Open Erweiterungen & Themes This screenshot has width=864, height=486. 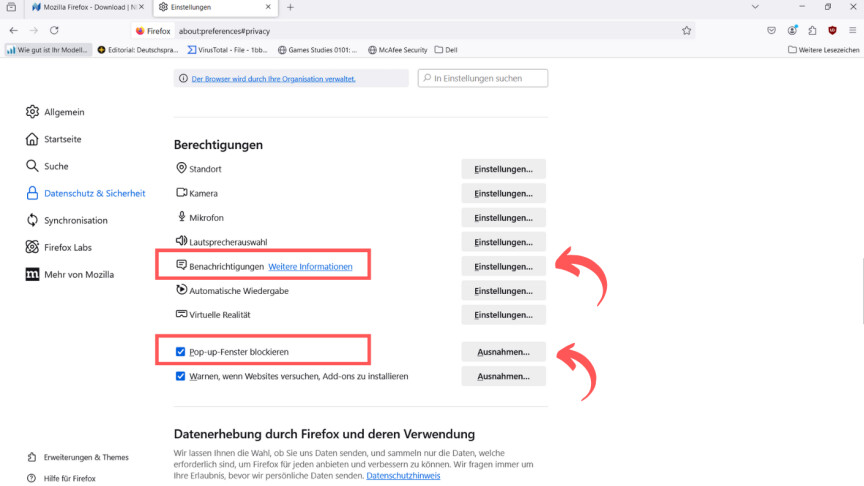point(78,457)
